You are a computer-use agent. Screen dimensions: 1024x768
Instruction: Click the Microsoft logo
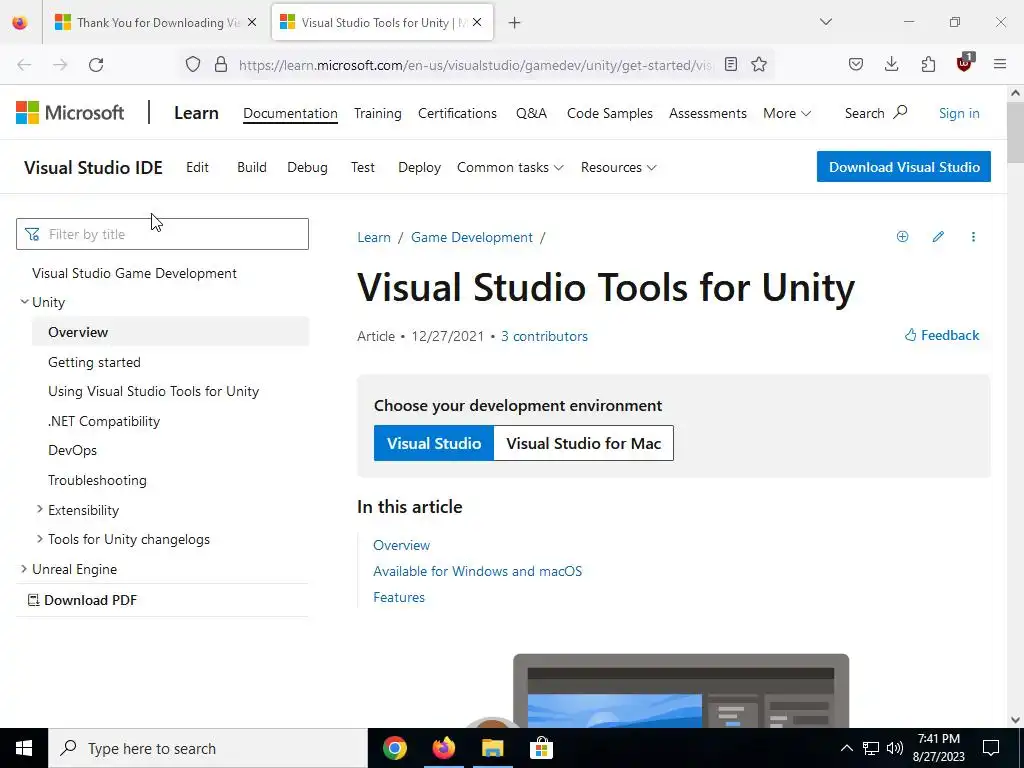(70, 113)
